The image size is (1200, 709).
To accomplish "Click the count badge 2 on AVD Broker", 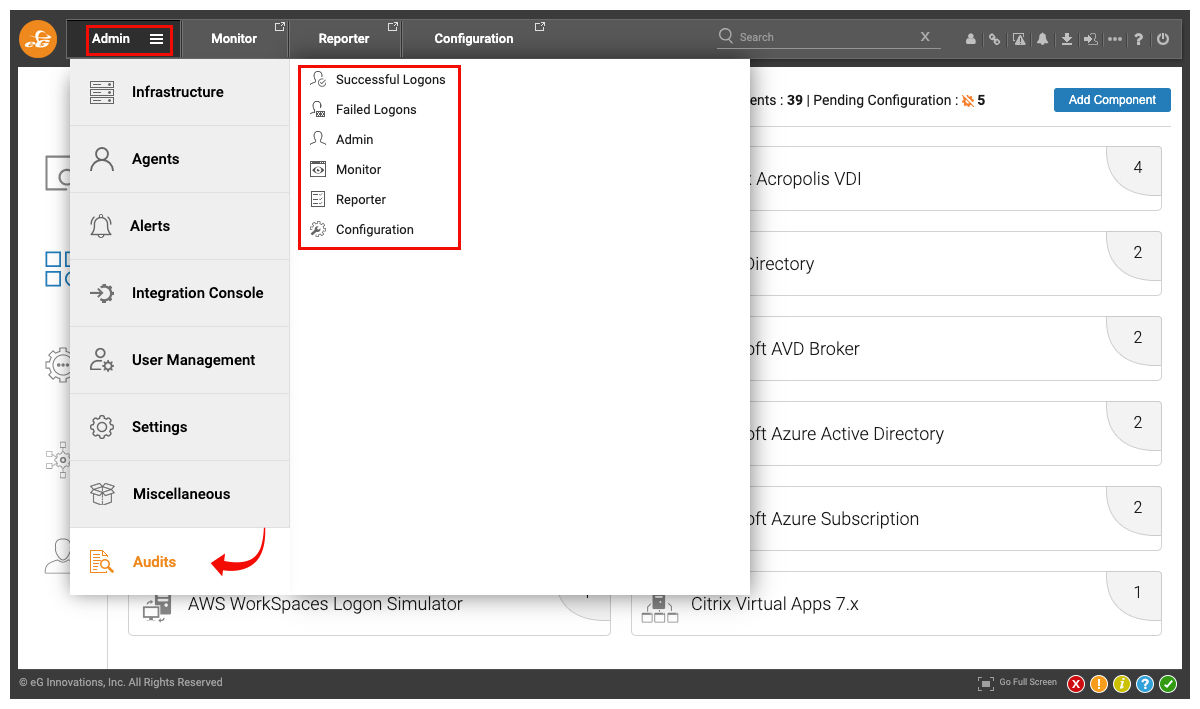I will [x=1137, y=338].
